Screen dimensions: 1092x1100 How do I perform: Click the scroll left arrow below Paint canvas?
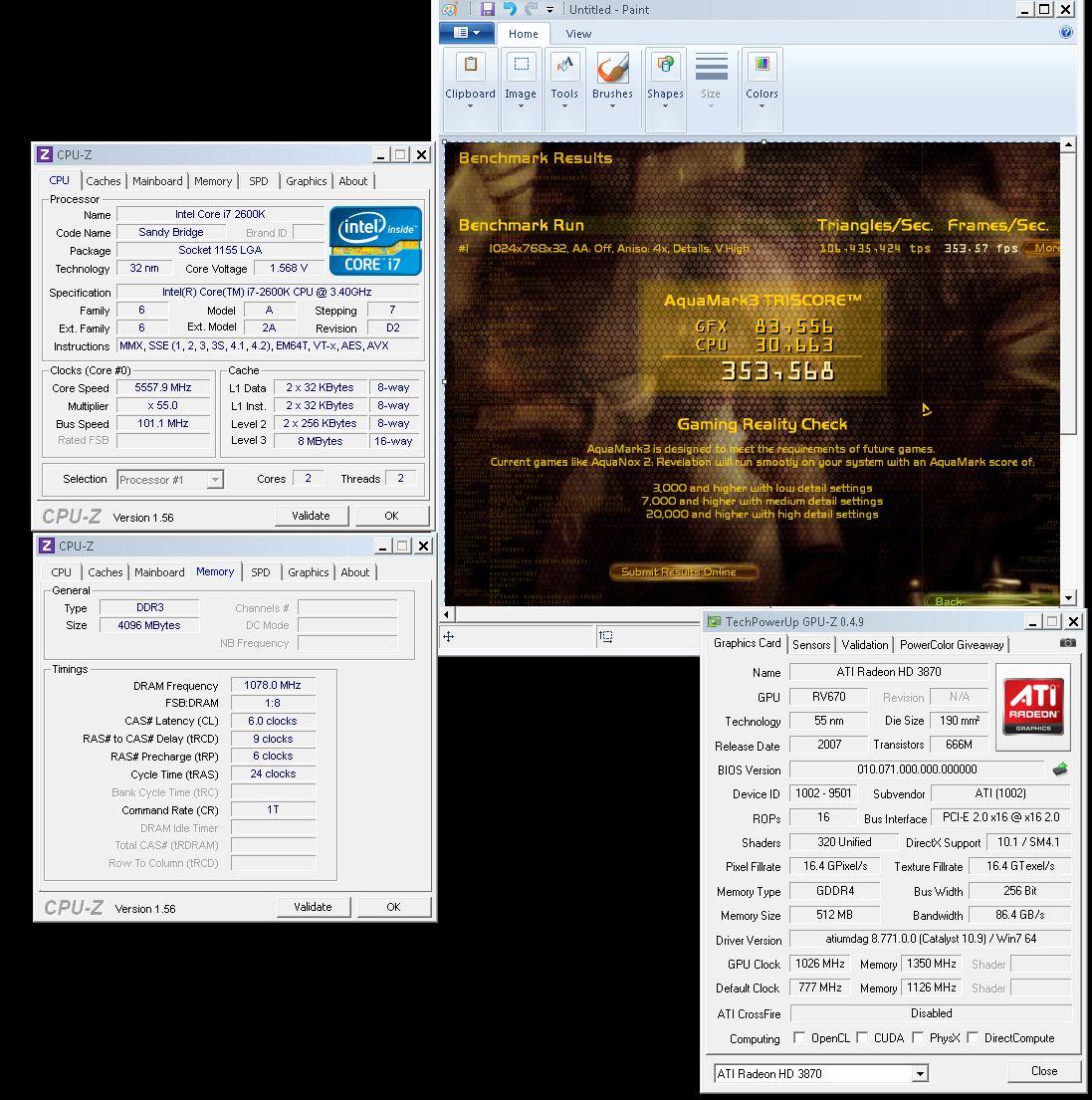pos(447,614)
